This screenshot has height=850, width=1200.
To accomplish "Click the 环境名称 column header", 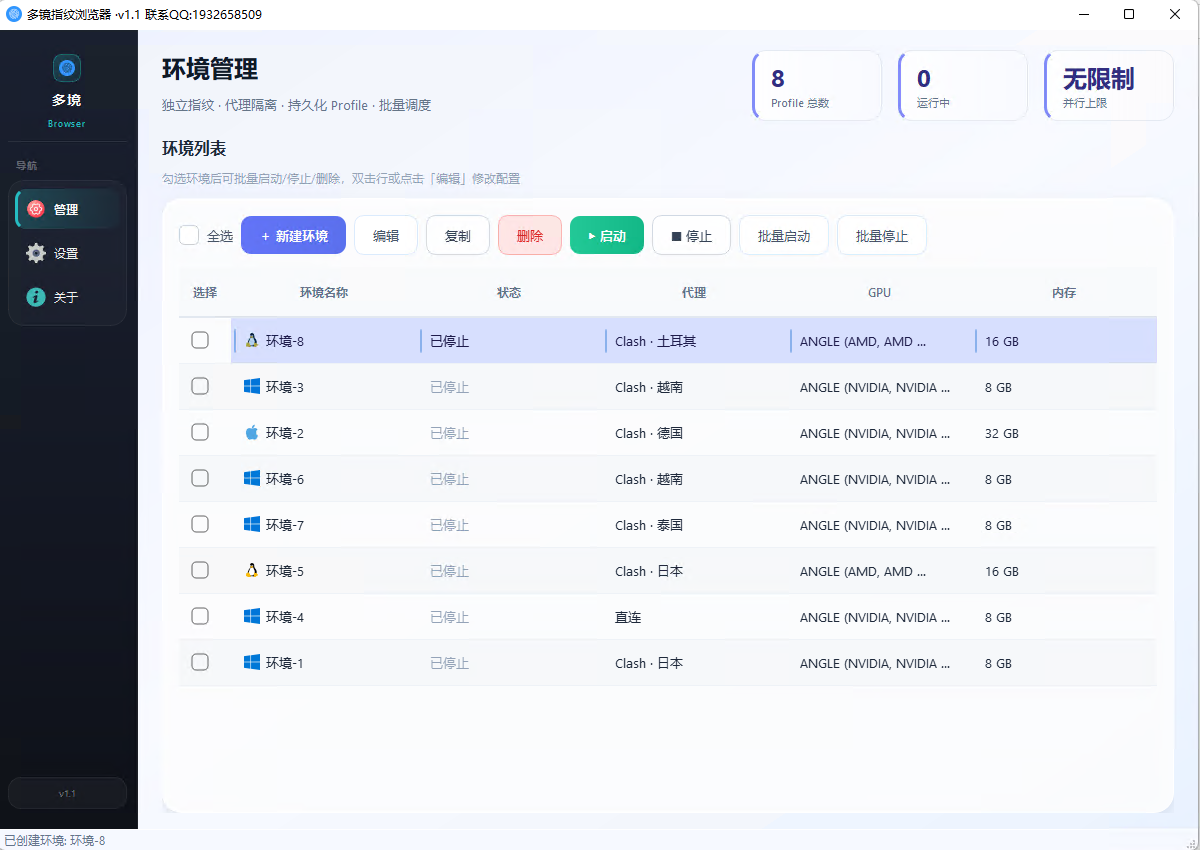I will click(x=324, y=293).
